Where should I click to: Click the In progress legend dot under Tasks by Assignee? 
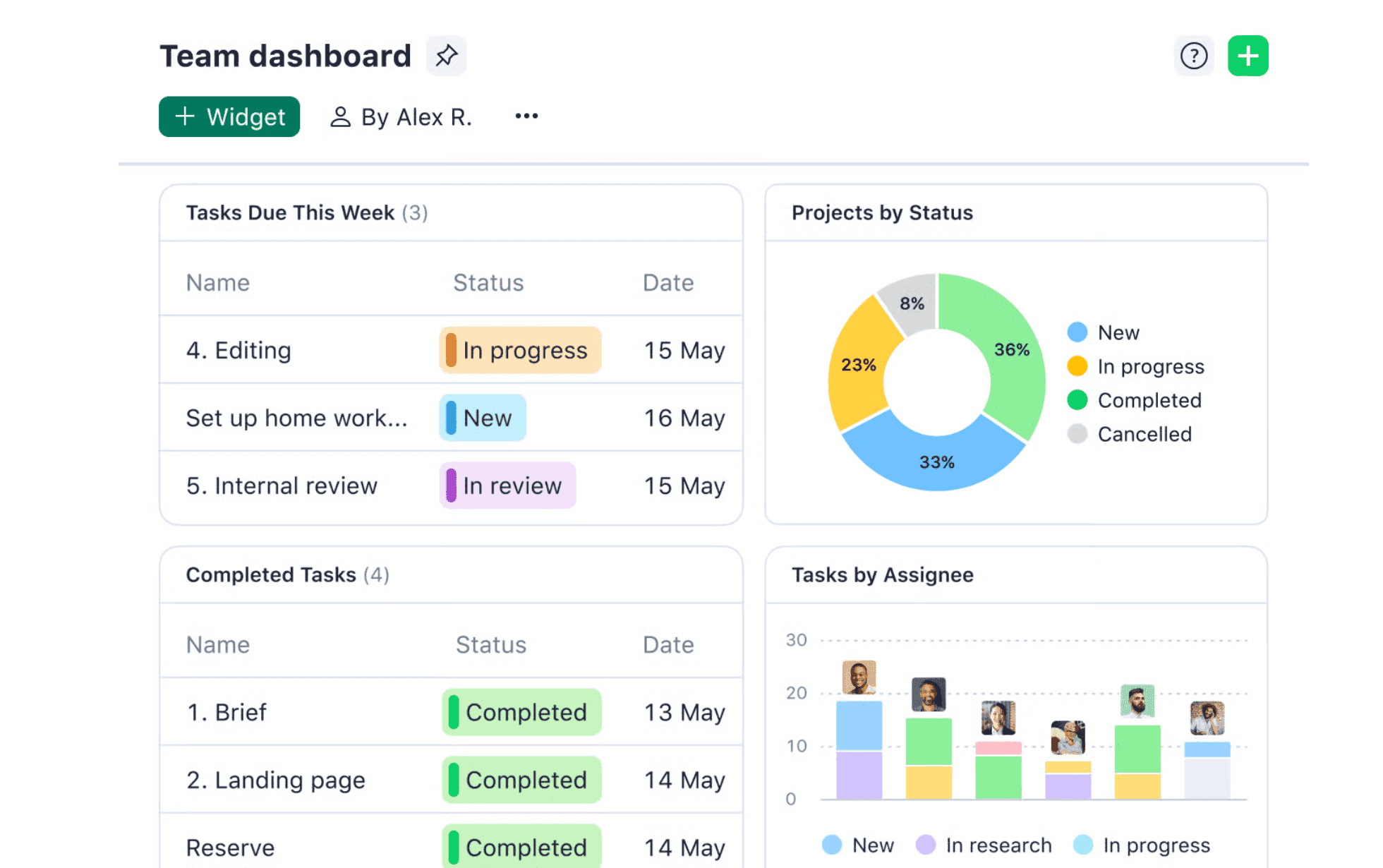click(x=1084, y=844)
